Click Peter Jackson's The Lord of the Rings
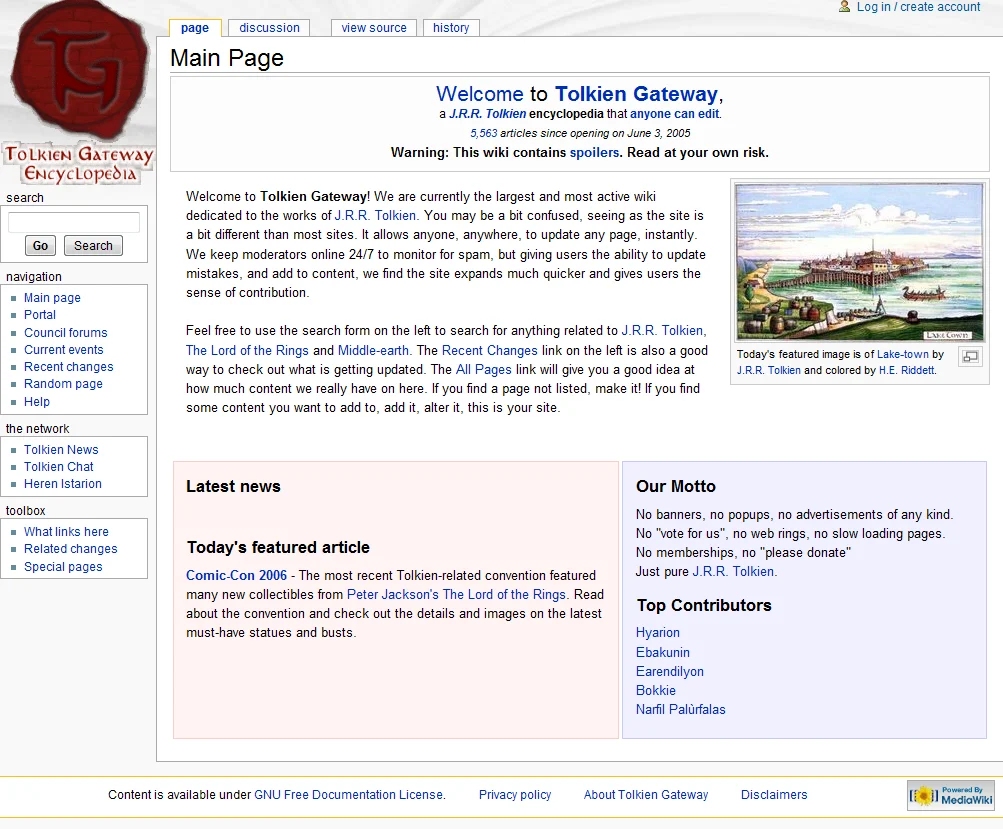1003x829 pixels. click(456, 595)
